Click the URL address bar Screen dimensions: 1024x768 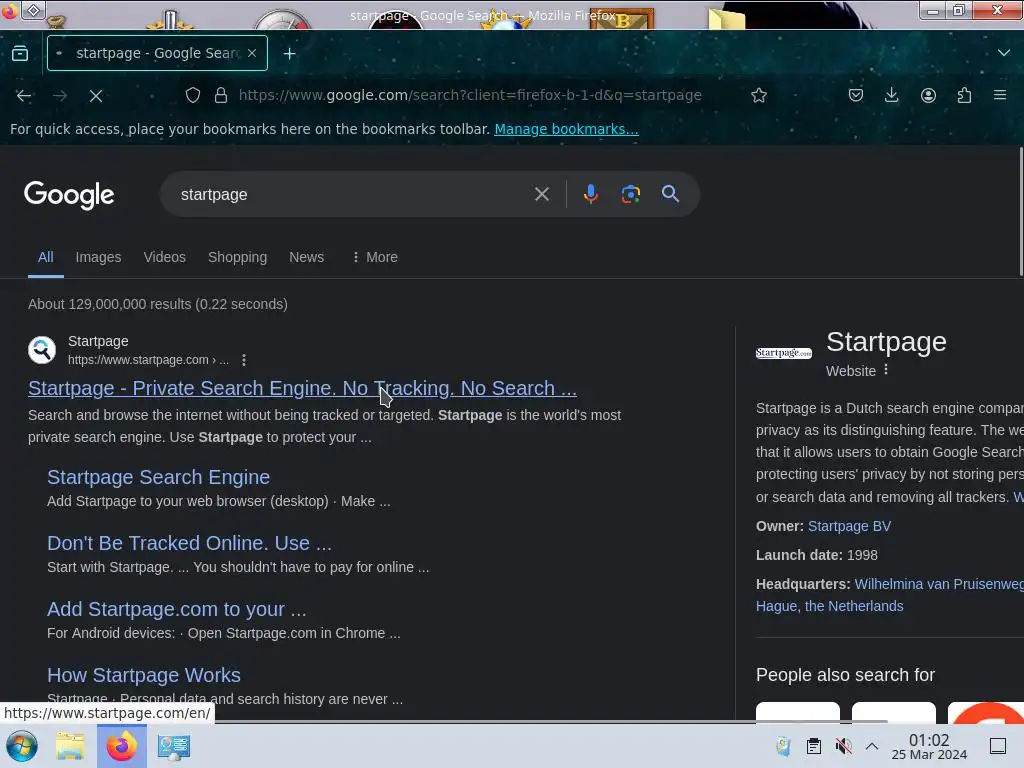coord(470,95)
